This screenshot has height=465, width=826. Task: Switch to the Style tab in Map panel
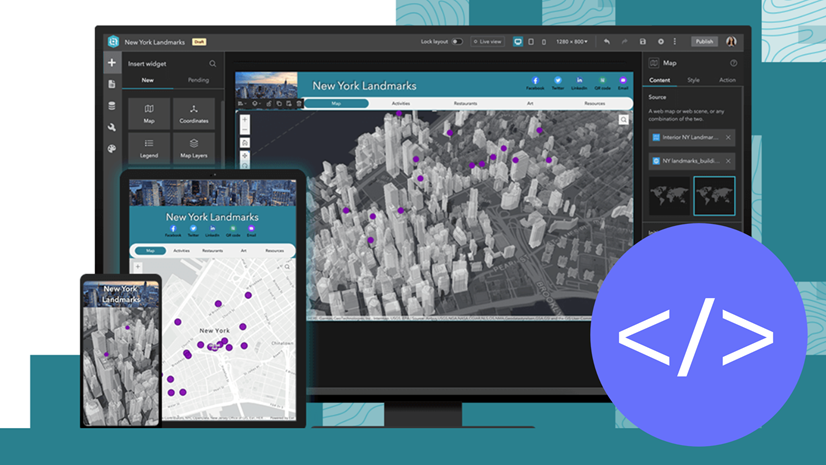click(x=693, y=80)
